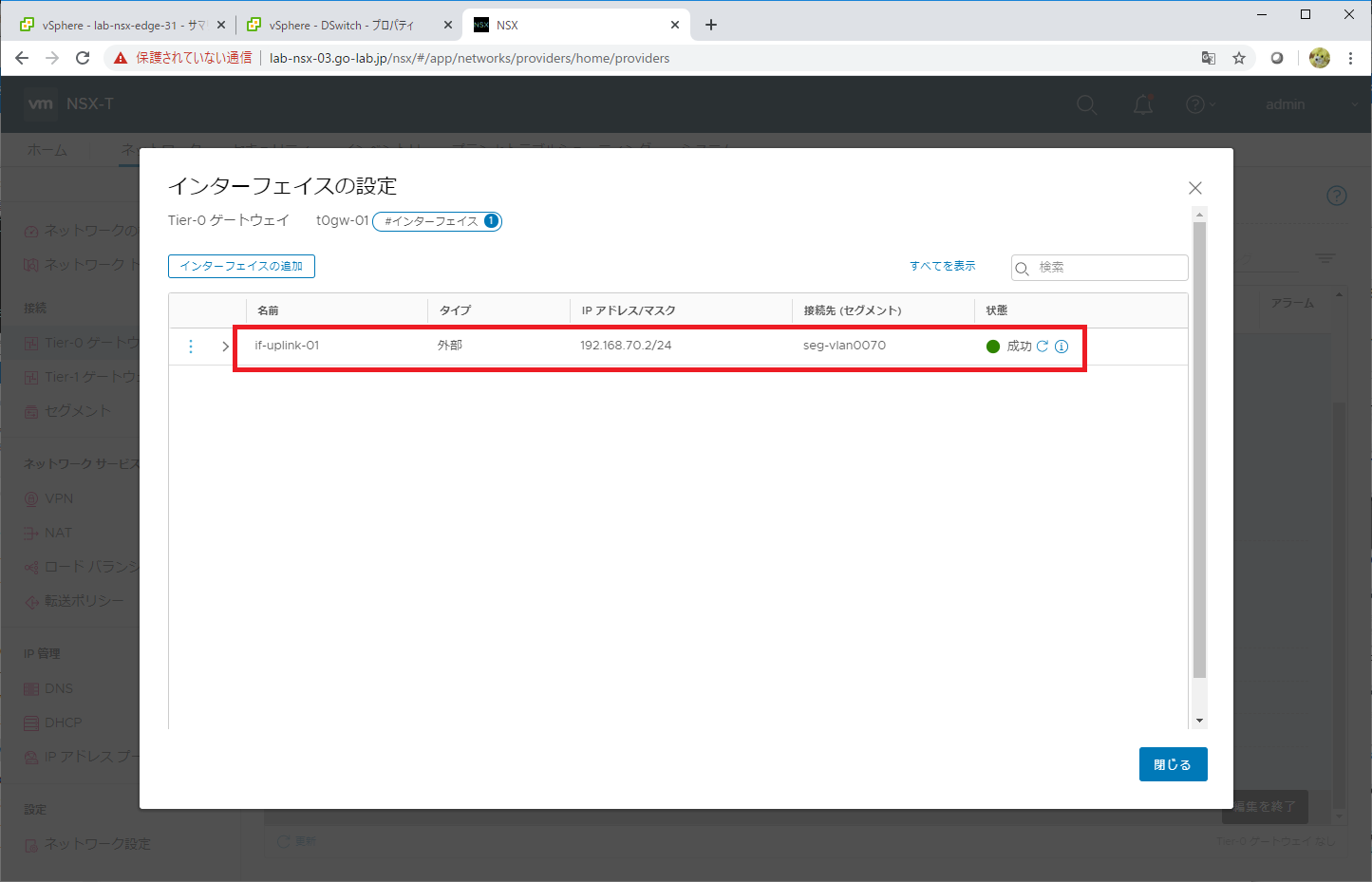
Task: Open a new browser tab
Action: [711, 26]
